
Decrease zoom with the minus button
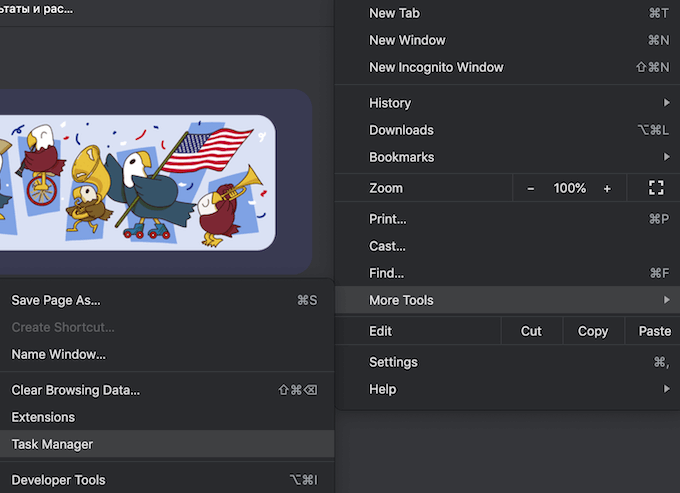pyautogui.click(x=531, y=188)
